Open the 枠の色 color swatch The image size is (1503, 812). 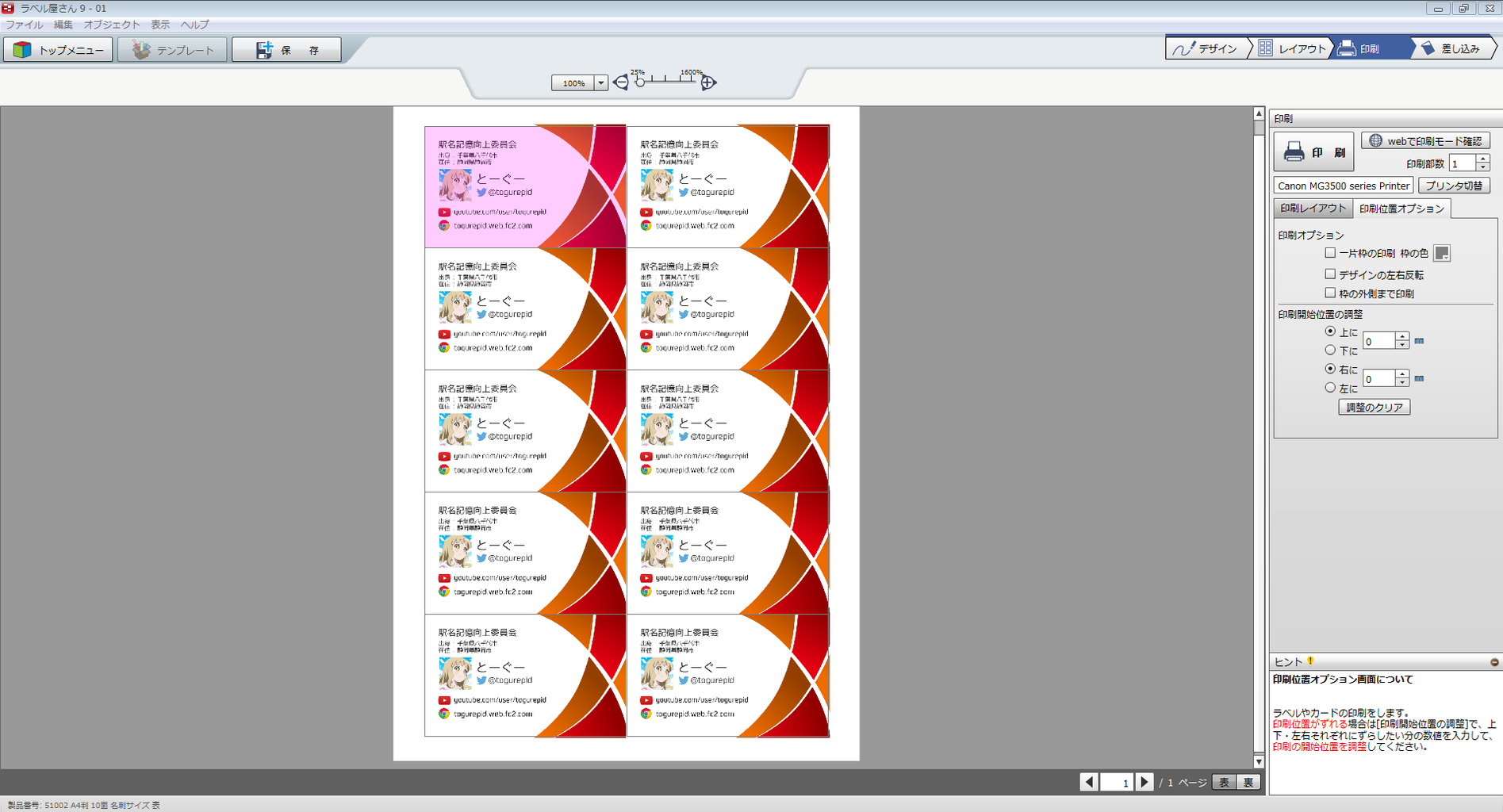point(1442,254)
